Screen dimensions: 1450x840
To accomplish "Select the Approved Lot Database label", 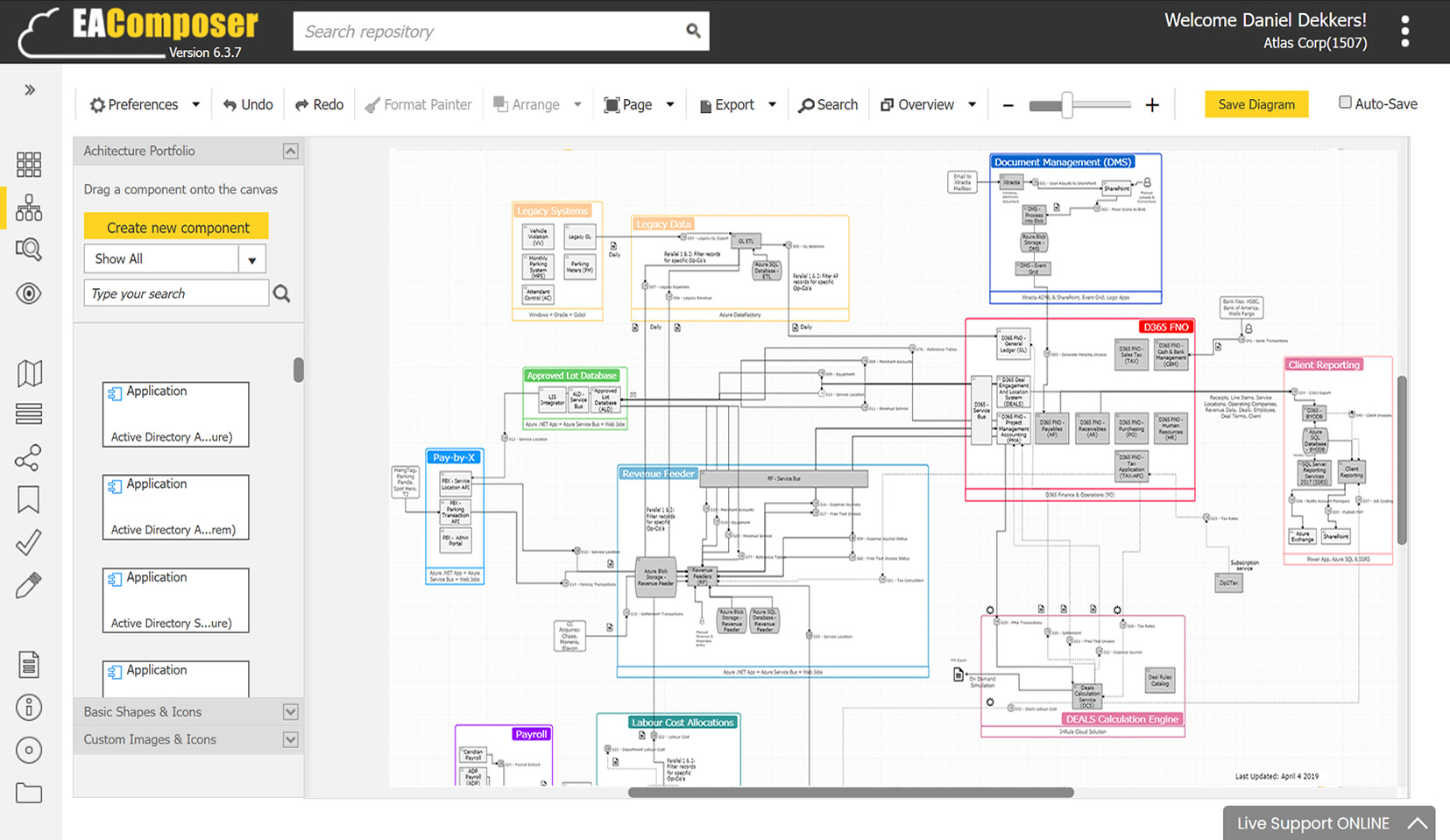I will [572, 375].
